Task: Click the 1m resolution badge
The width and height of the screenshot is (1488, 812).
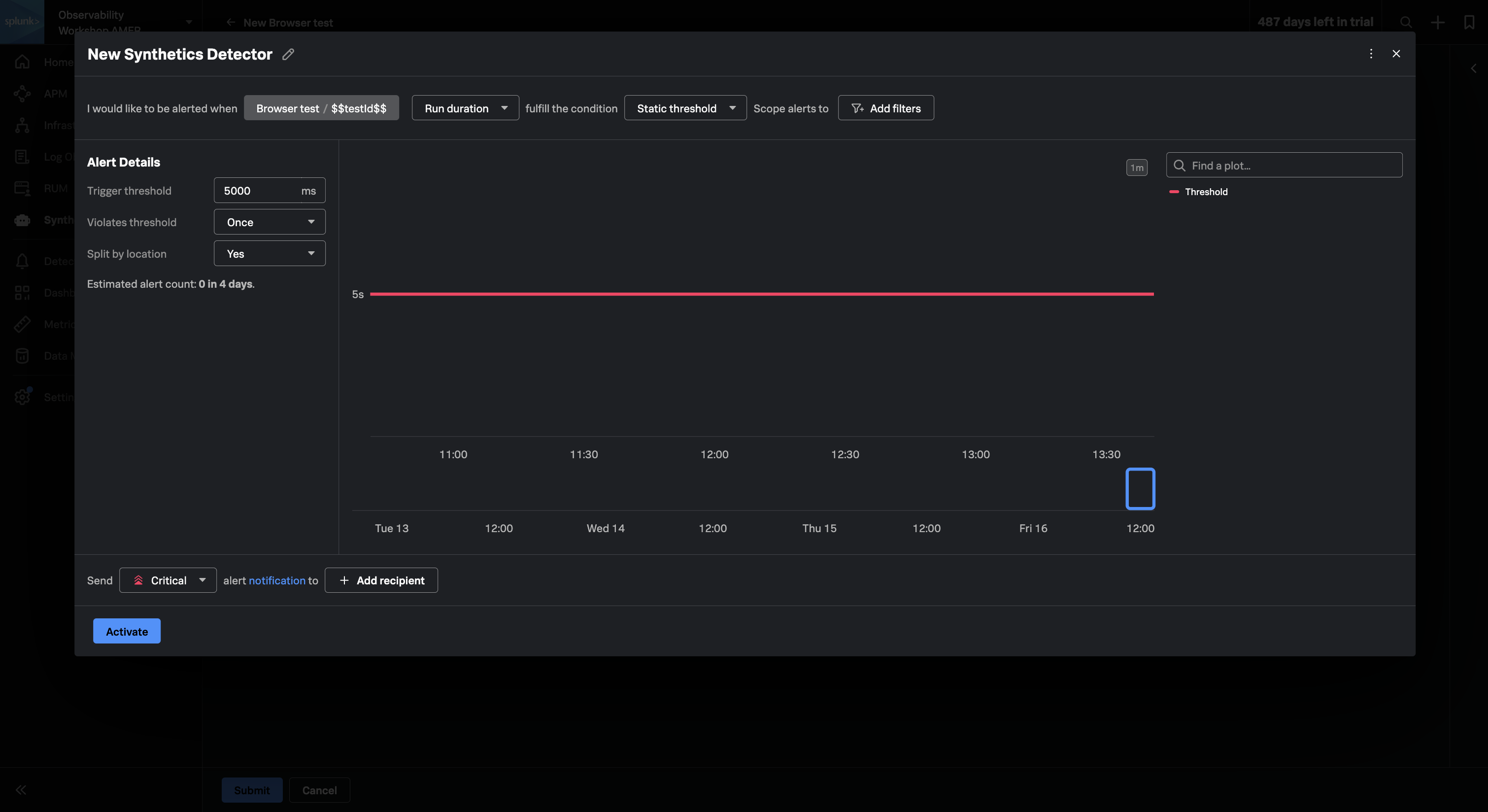Action: pyautogui.click(x=1136, y=168)
